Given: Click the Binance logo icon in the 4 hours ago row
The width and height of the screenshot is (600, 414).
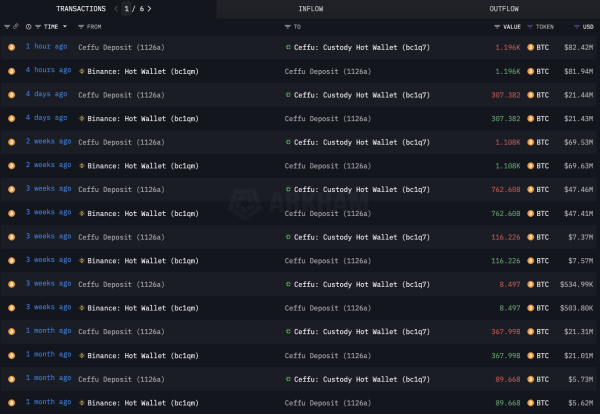Looking at the screenshot, I should click(x=82, y=71).
